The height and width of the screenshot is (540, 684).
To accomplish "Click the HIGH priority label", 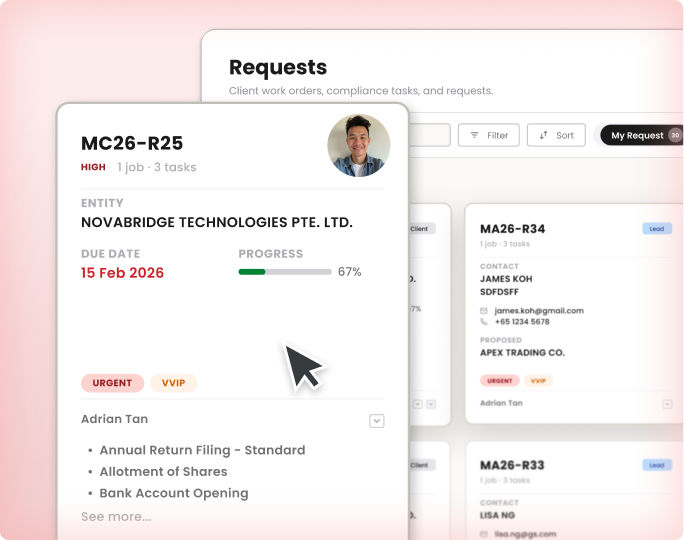I will pyautogui.click(x=93, y=167).
